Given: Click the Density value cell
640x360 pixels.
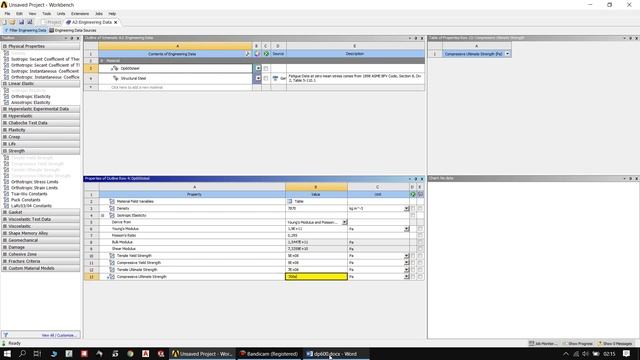Looking at the screenshot, I should click(x=316, y=208).
